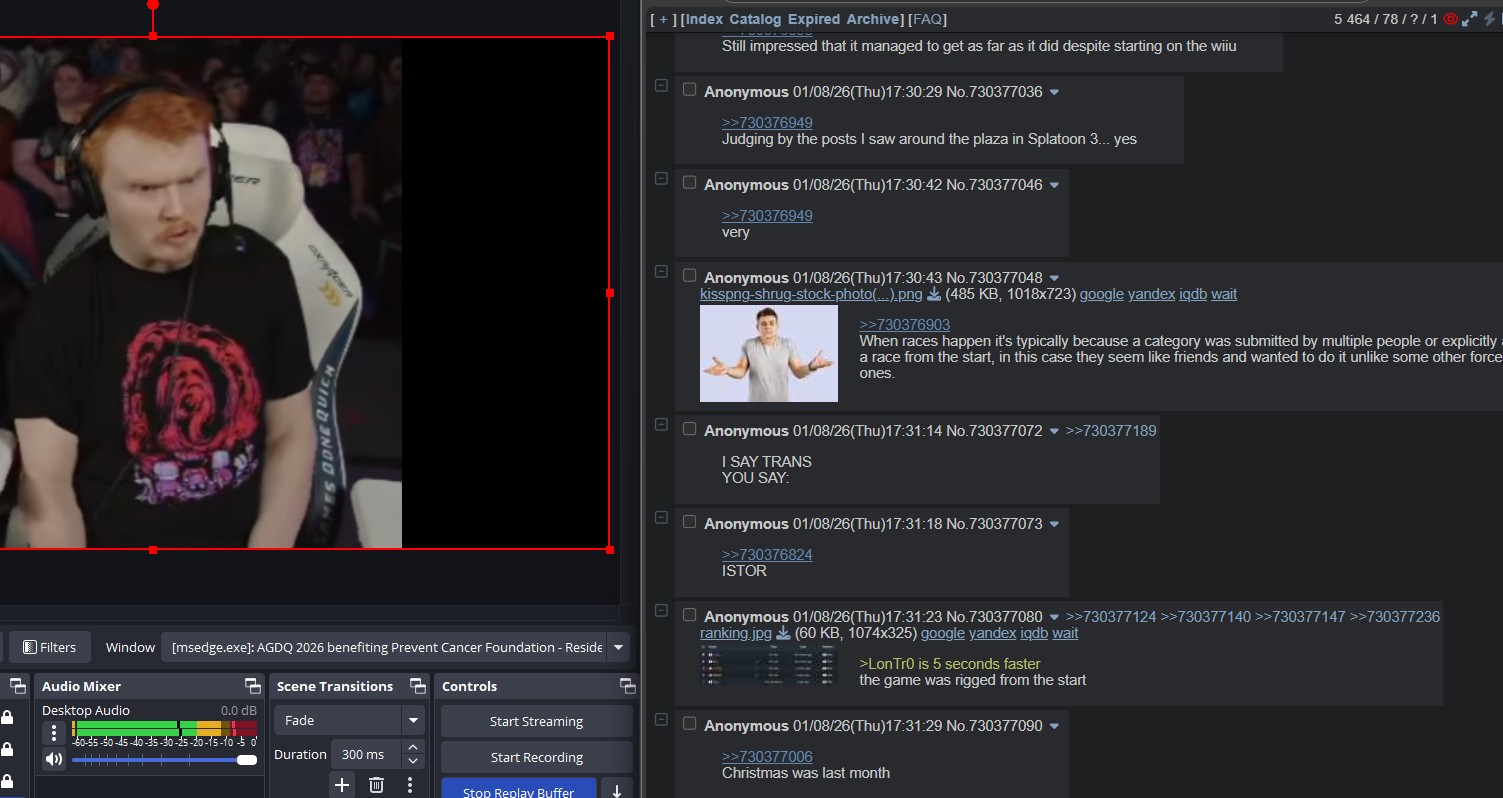Add a new scene transition with plus
The width and height of the screenshot is (1503, 798).
(342, 785)
